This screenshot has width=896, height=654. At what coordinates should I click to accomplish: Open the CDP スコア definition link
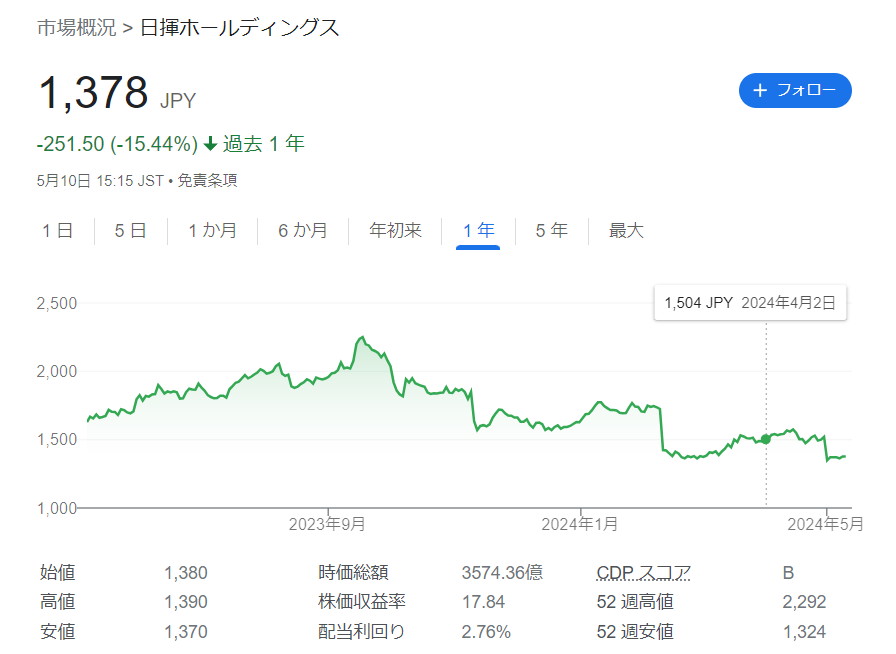point(643,572)
